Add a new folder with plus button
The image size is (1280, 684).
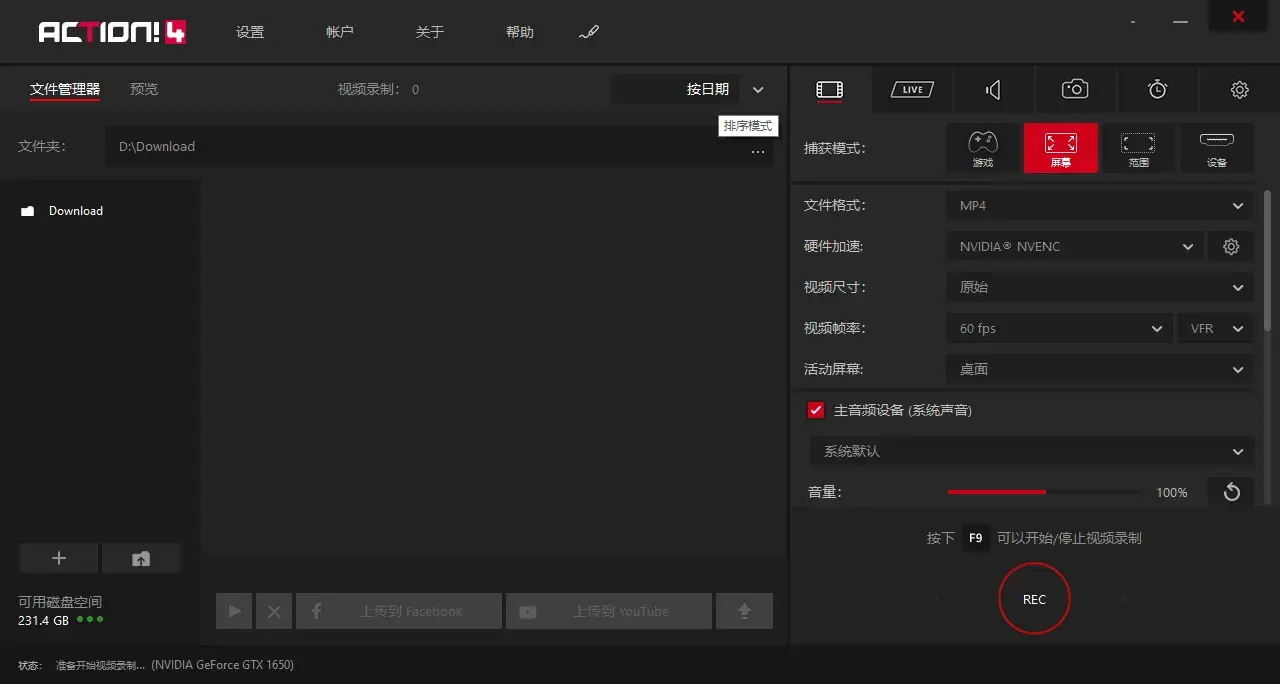59,559
